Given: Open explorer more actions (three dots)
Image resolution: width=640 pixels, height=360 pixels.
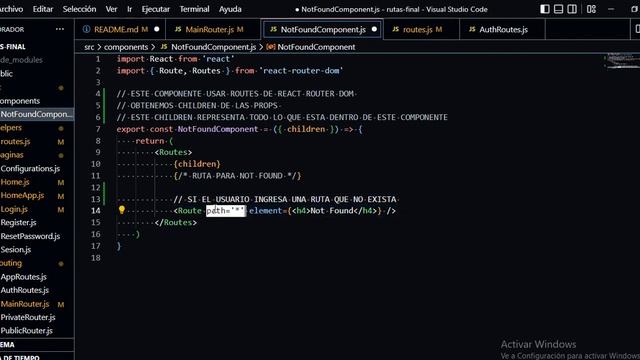Looking at the screenshot, I should (60, 29).
